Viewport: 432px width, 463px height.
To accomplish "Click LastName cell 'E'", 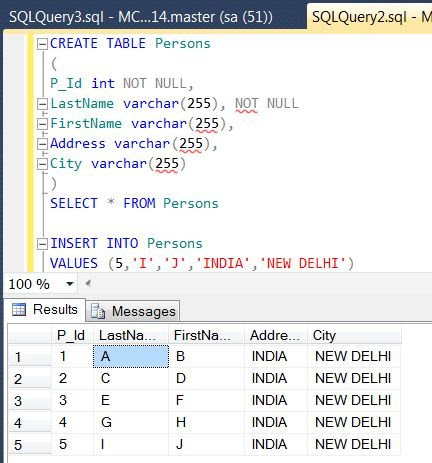I will click(131, 400).
